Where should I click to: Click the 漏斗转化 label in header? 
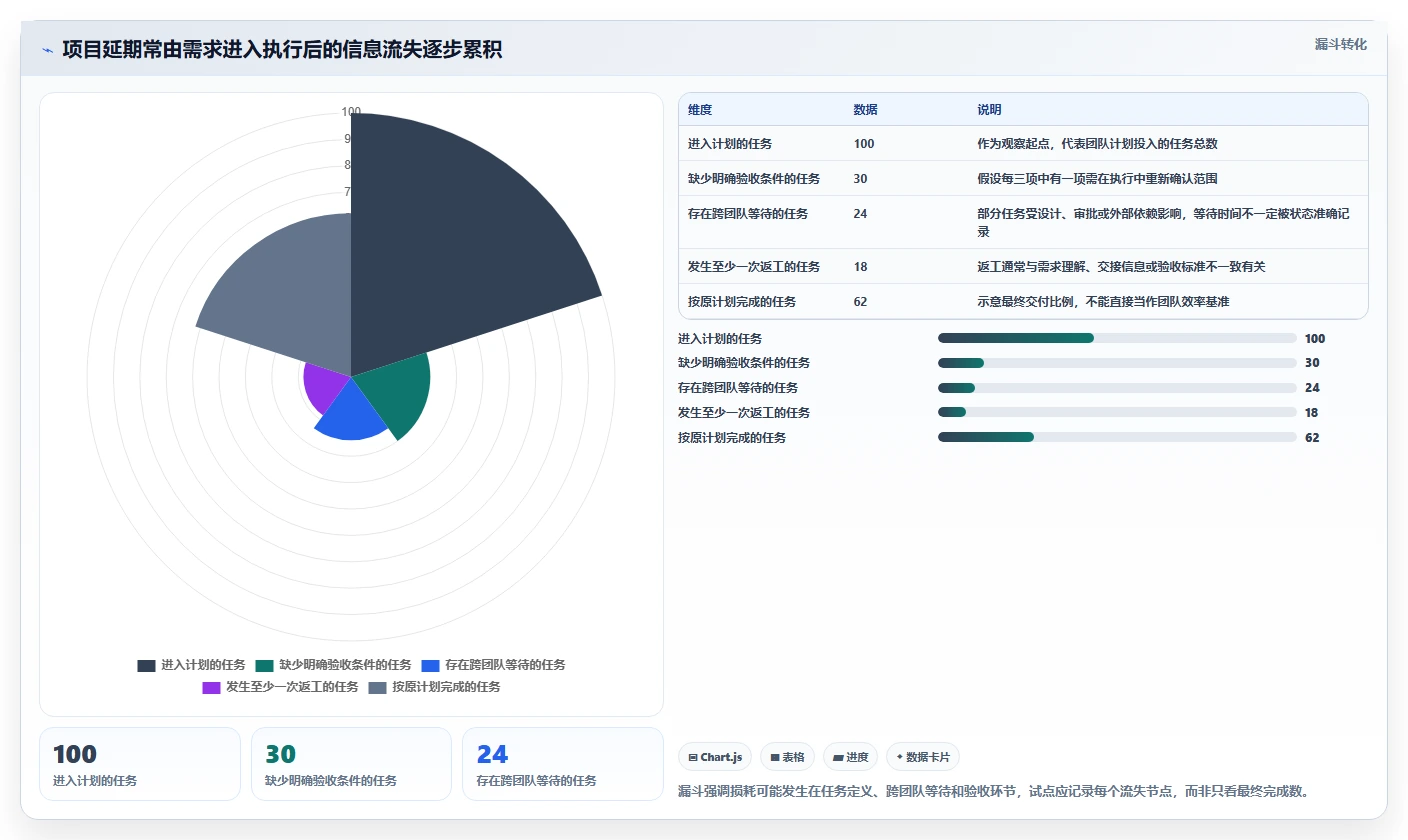(1340, 44)
